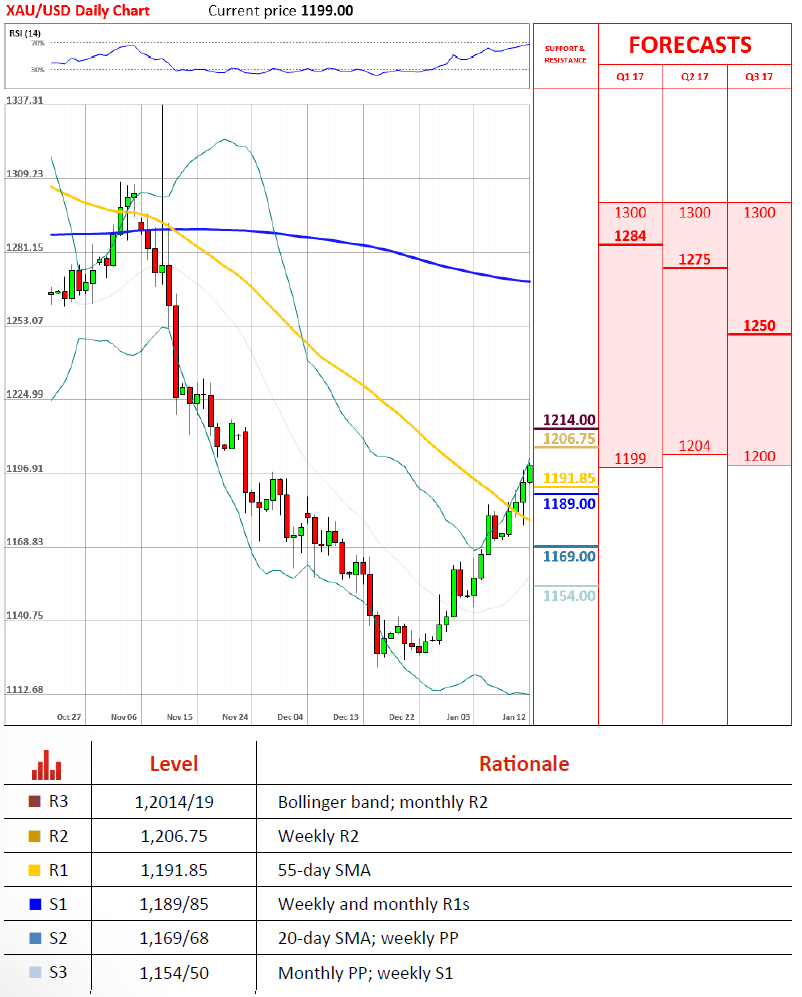Click the Dec 04 date axis label
Viewport: 802px width, 997px height.
click(x=290, y=717)
